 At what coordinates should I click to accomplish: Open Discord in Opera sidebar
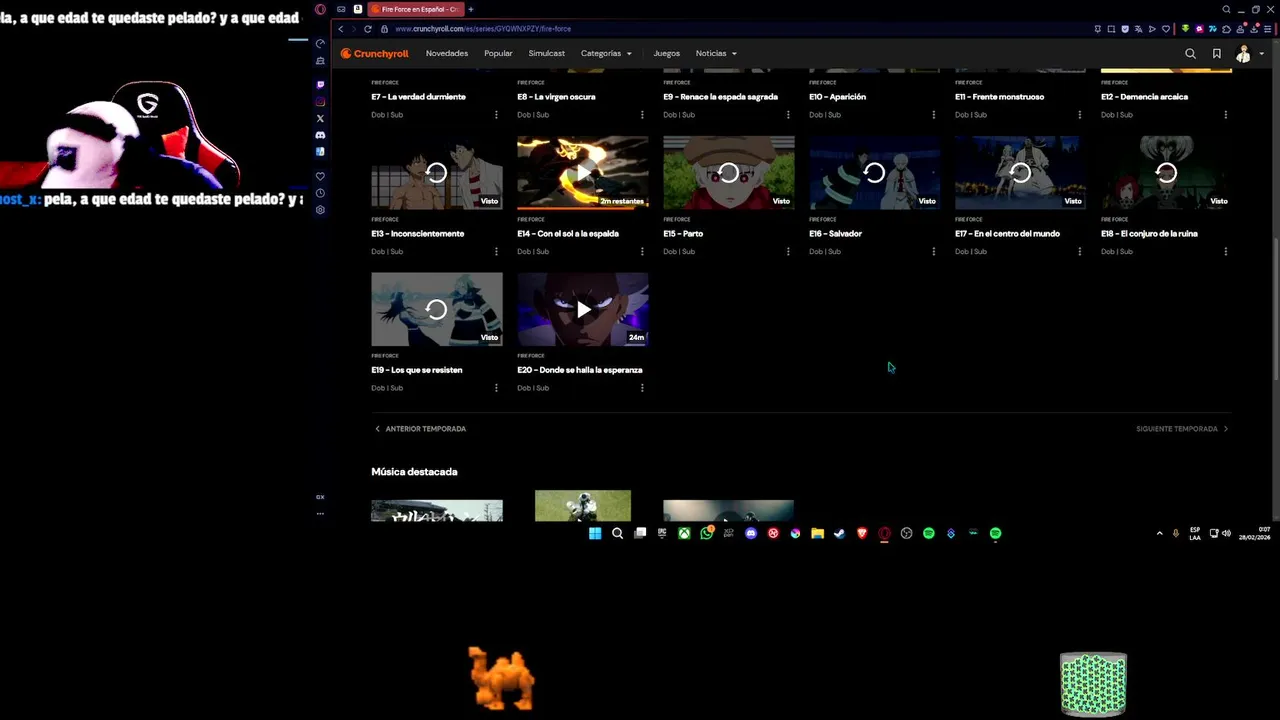[320, 135]
